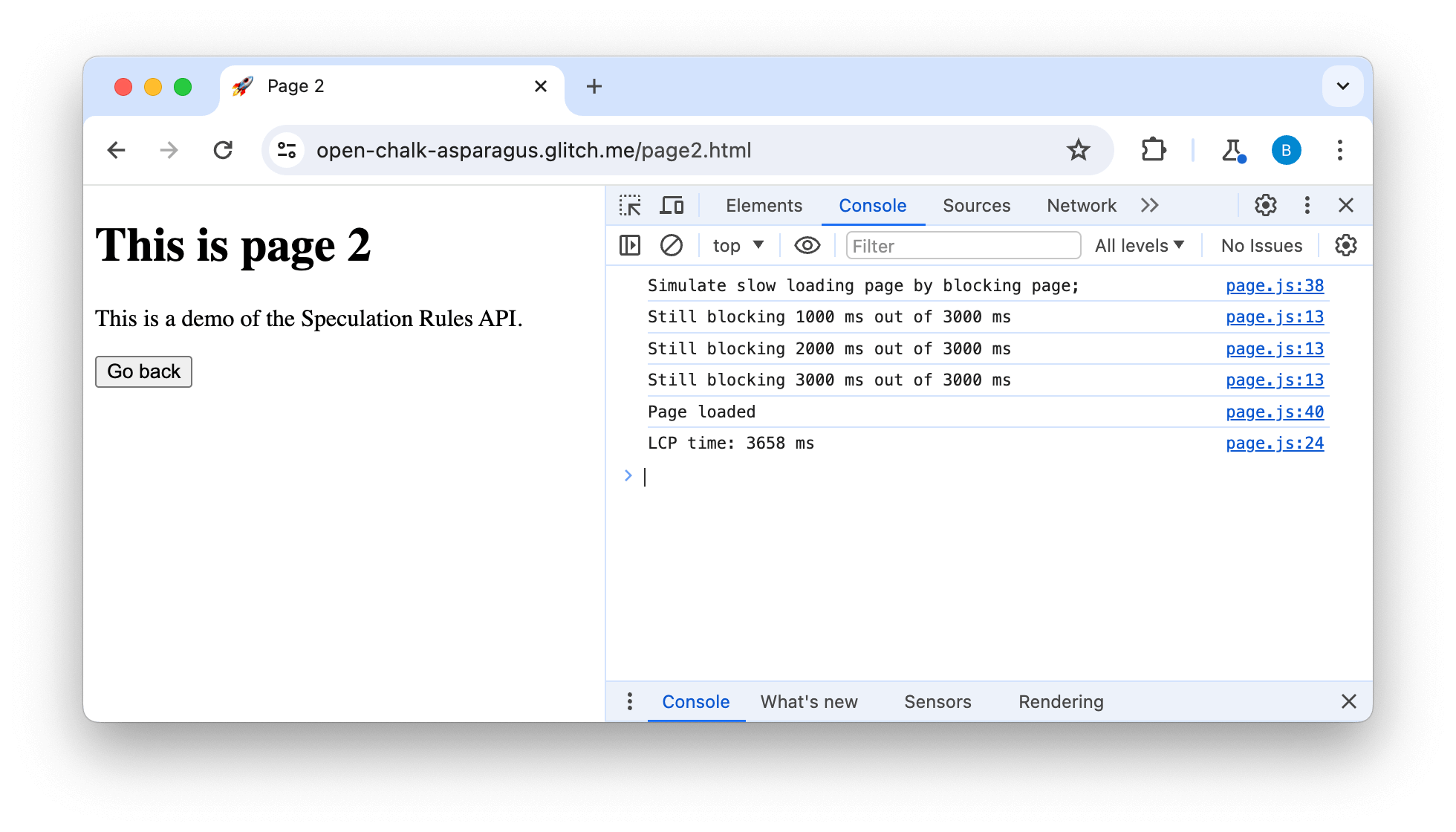
Task: Click the page.js:13 source link
Action: pyautogui.click(x=1275, y=317)
